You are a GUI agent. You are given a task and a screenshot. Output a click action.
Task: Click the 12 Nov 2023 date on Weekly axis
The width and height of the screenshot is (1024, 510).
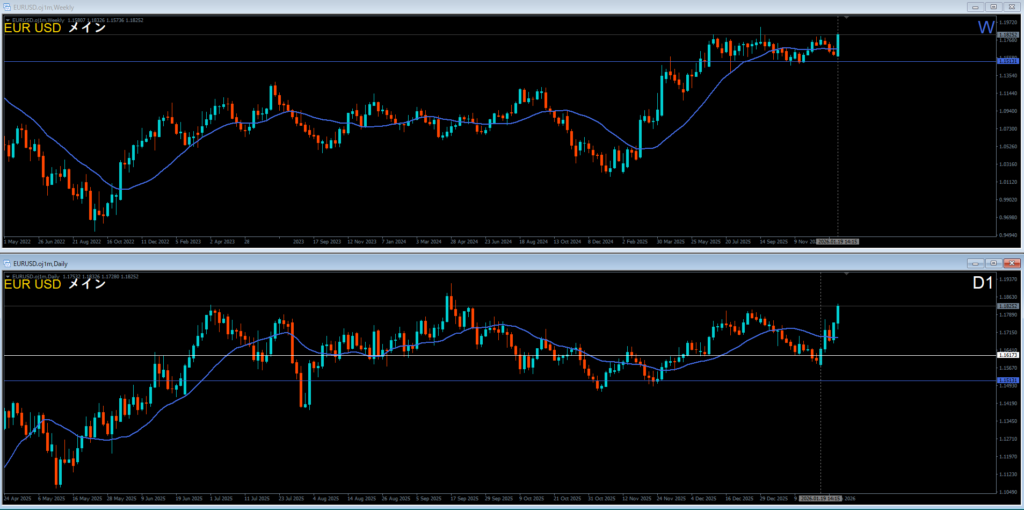pos(362,241)
